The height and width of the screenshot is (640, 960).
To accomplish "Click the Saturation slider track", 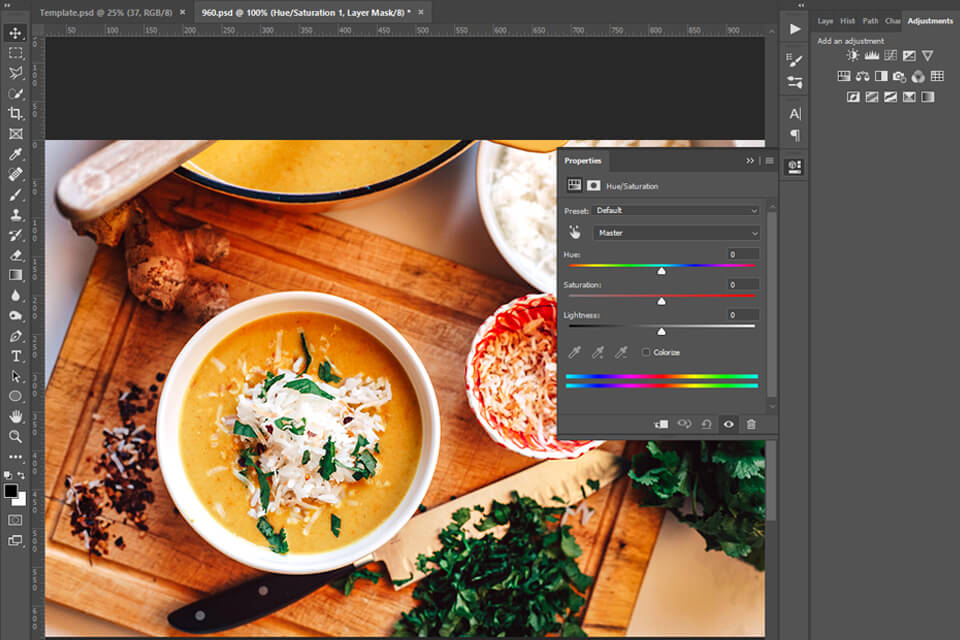I will coord(661,296).
